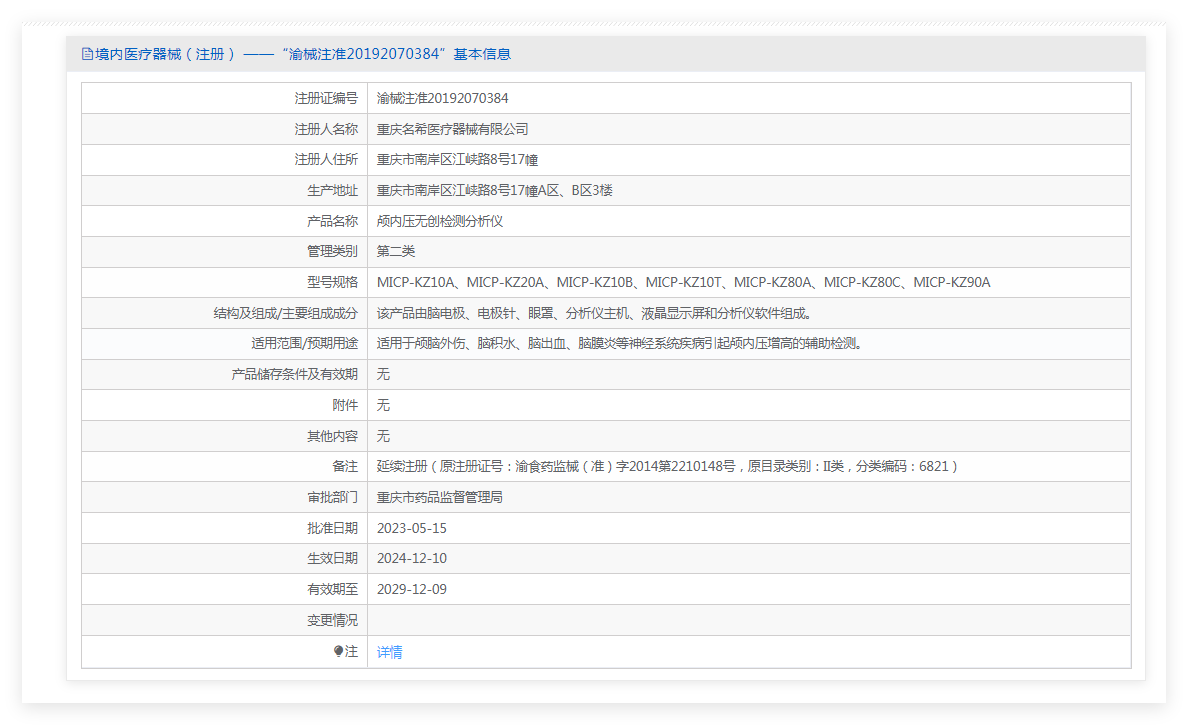The image size is (1188, 725).
Task: Click the structure composition description text
Action: tap(593, 313)
